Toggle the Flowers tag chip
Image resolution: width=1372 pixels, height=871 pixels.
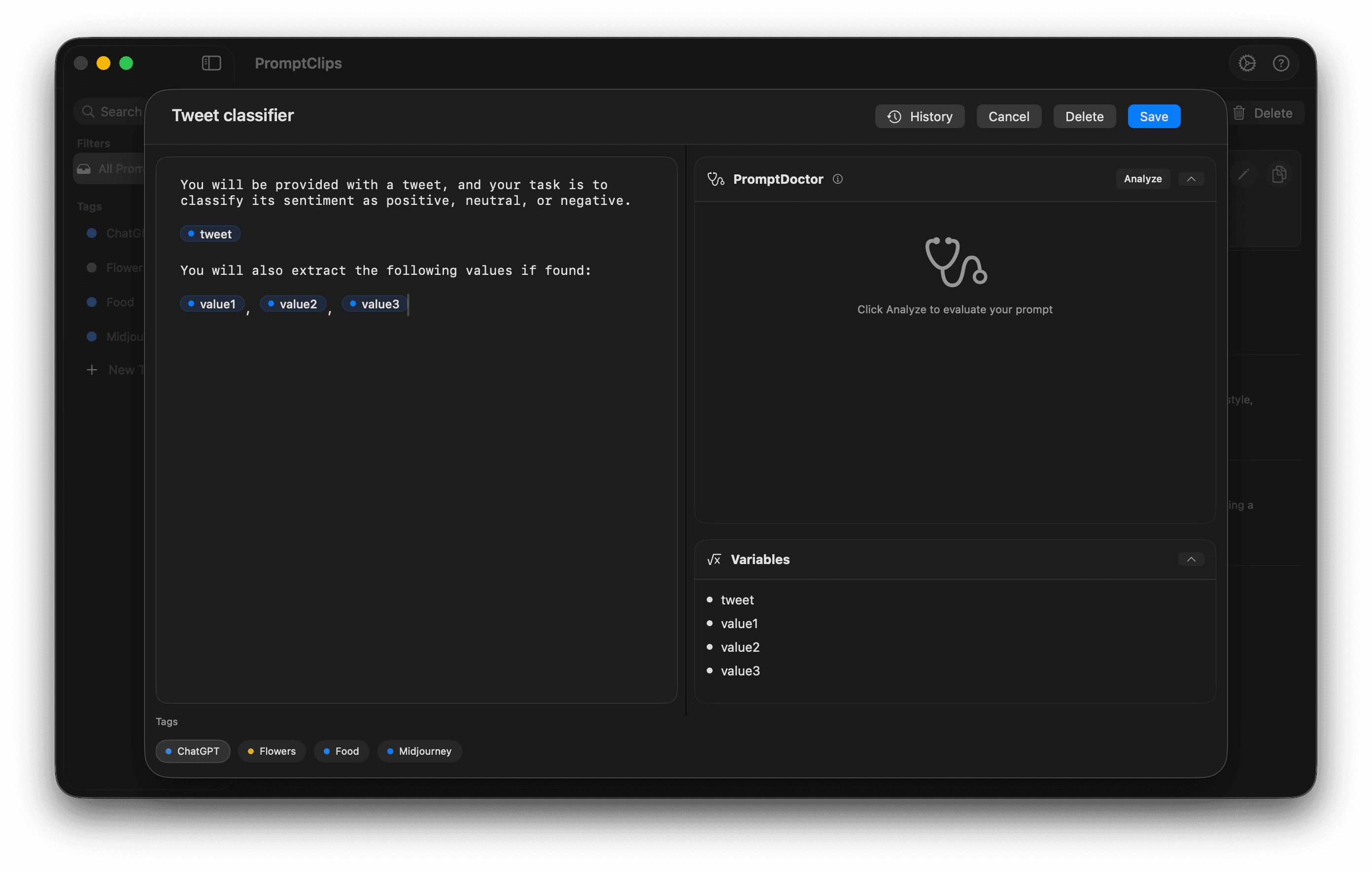272,751
